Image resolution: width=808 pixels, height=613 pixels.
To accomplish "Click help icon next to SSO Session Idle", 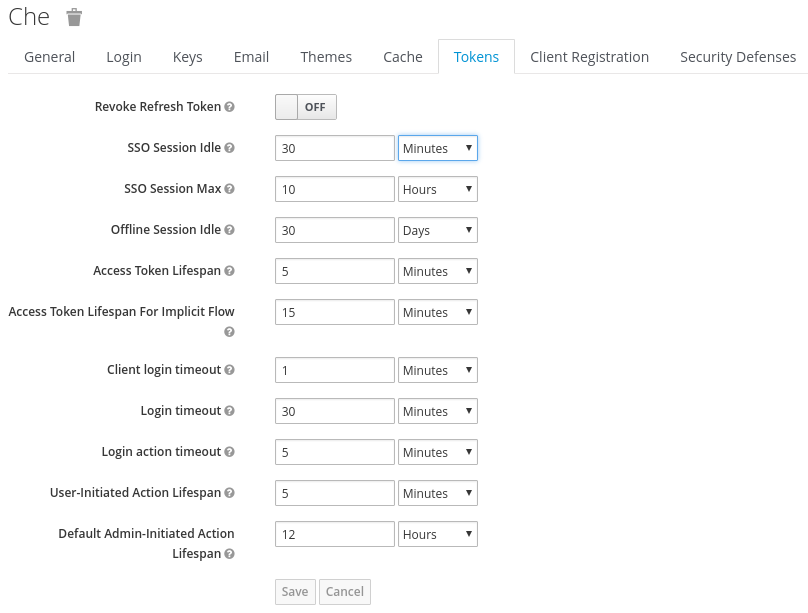I will (230, 148).
